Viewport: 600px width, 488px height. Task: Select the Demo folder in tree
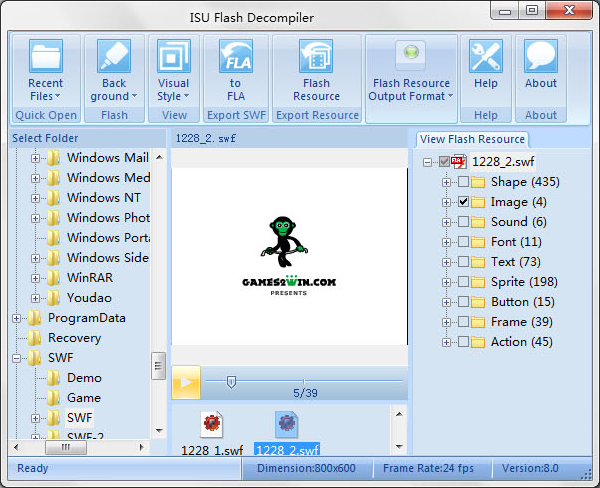84,378
